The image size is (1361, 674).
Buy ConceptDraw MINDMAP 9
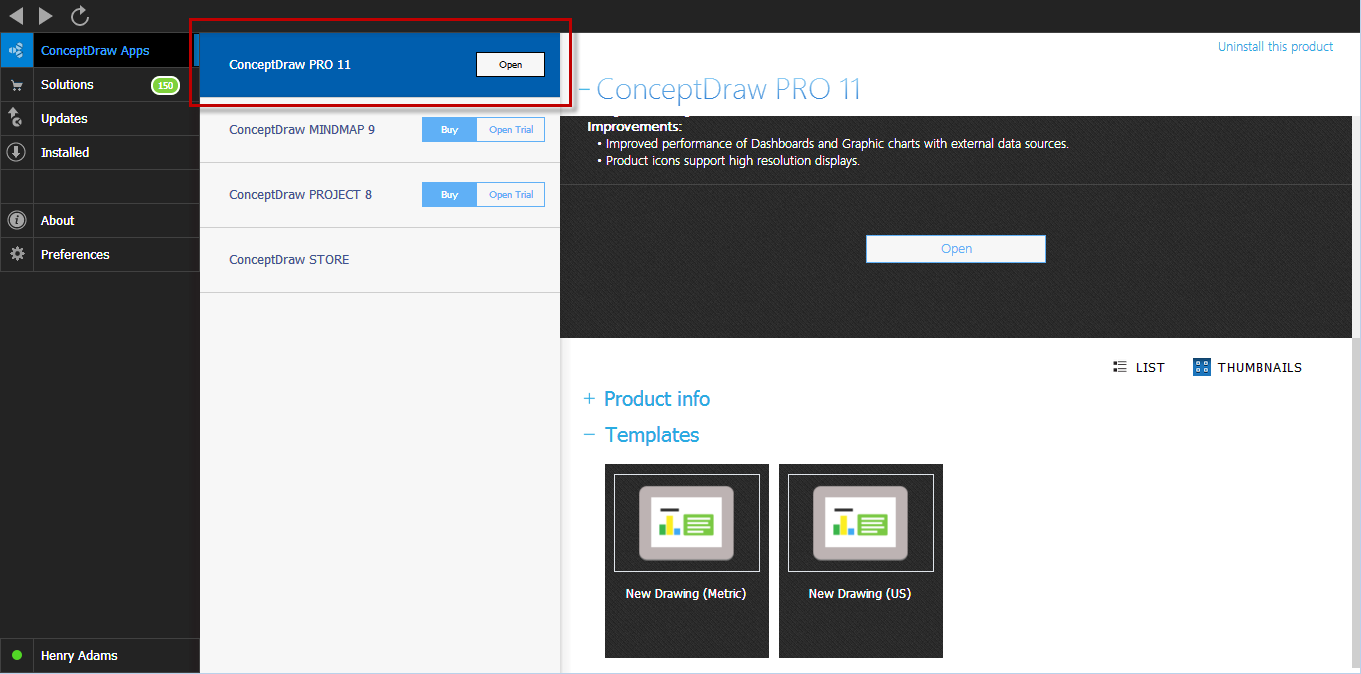pos(449,129)
